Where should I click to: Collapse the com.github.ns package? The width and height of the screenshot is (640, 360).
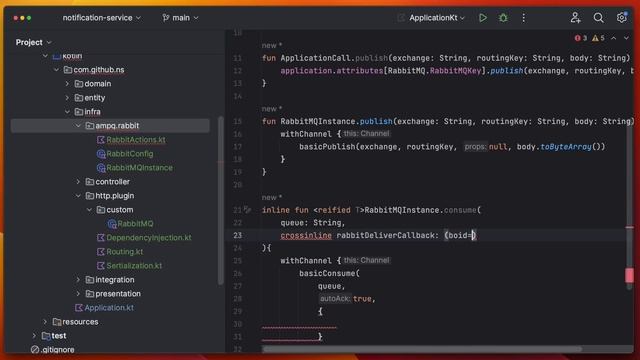[x=56, y=70]
